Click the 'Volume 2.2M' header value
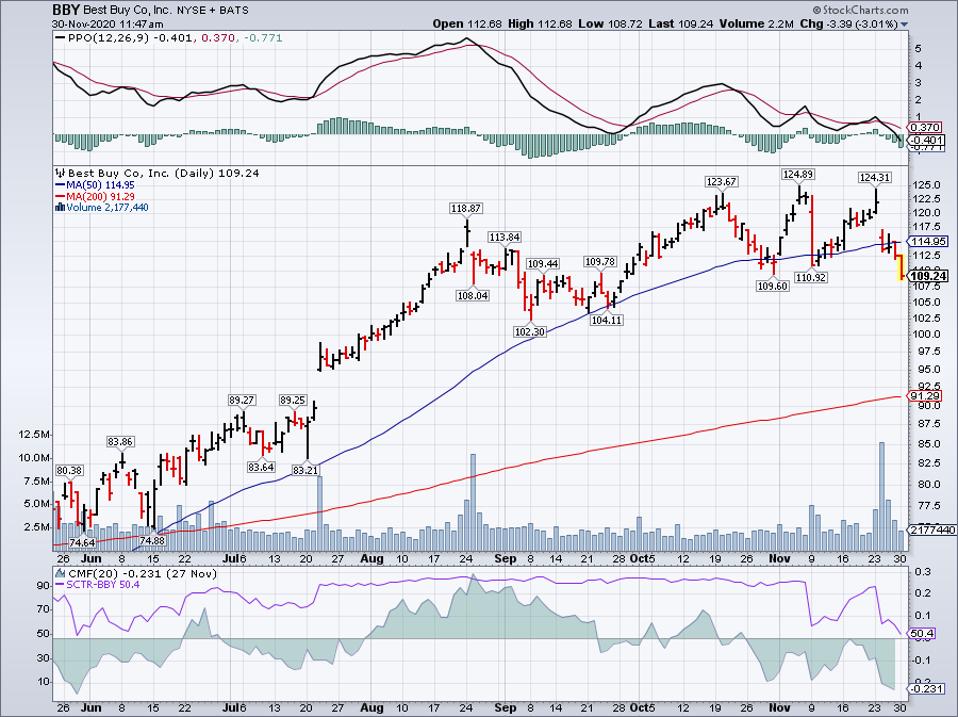958x717 pixels. tap(756, 24)
